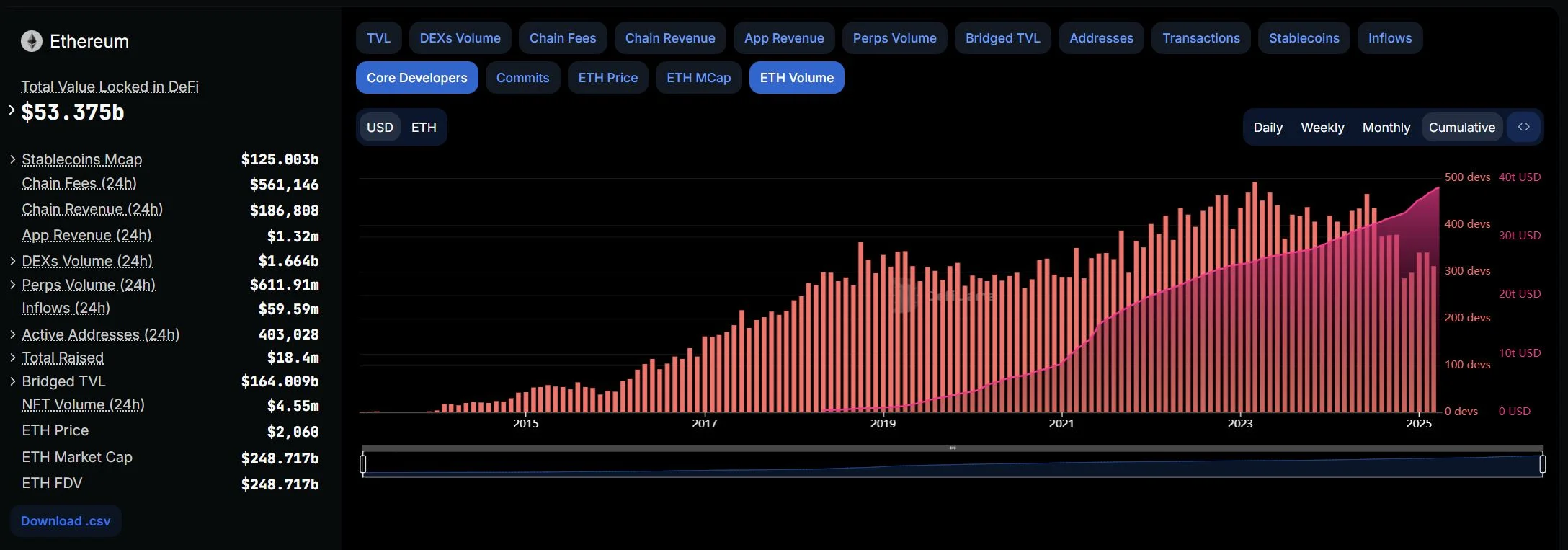The image size is (1568, 550).
Task: Click the Ethereum chain title
Action: click(x=89, y=41)
